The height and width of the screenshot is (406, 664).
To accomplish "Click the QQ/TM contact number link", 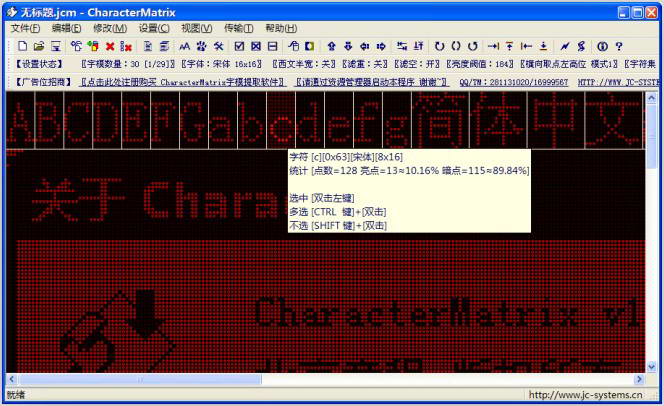I will pos(514,82).
